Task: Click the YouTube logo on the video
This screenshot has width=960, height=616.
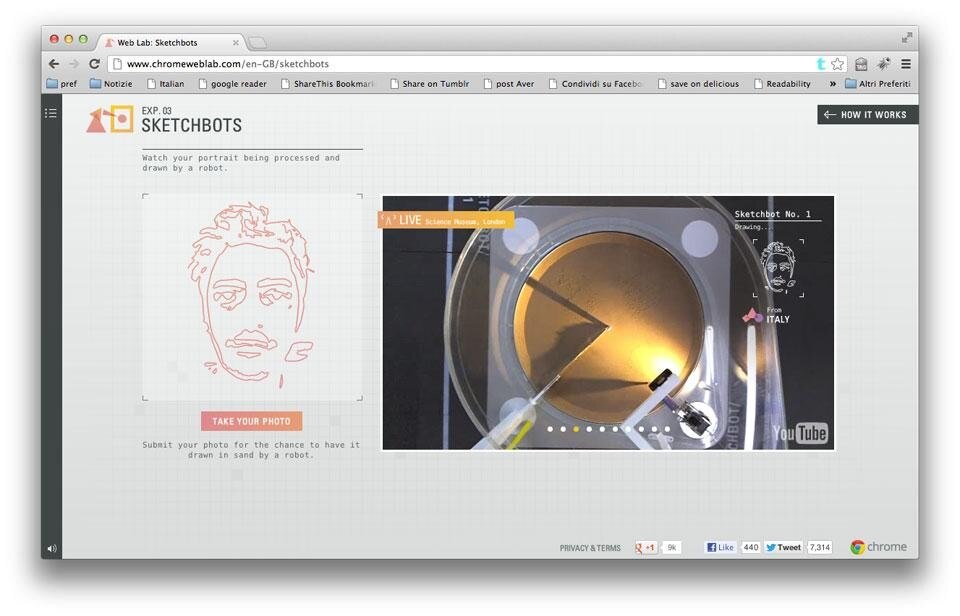Action: (800, 433)
